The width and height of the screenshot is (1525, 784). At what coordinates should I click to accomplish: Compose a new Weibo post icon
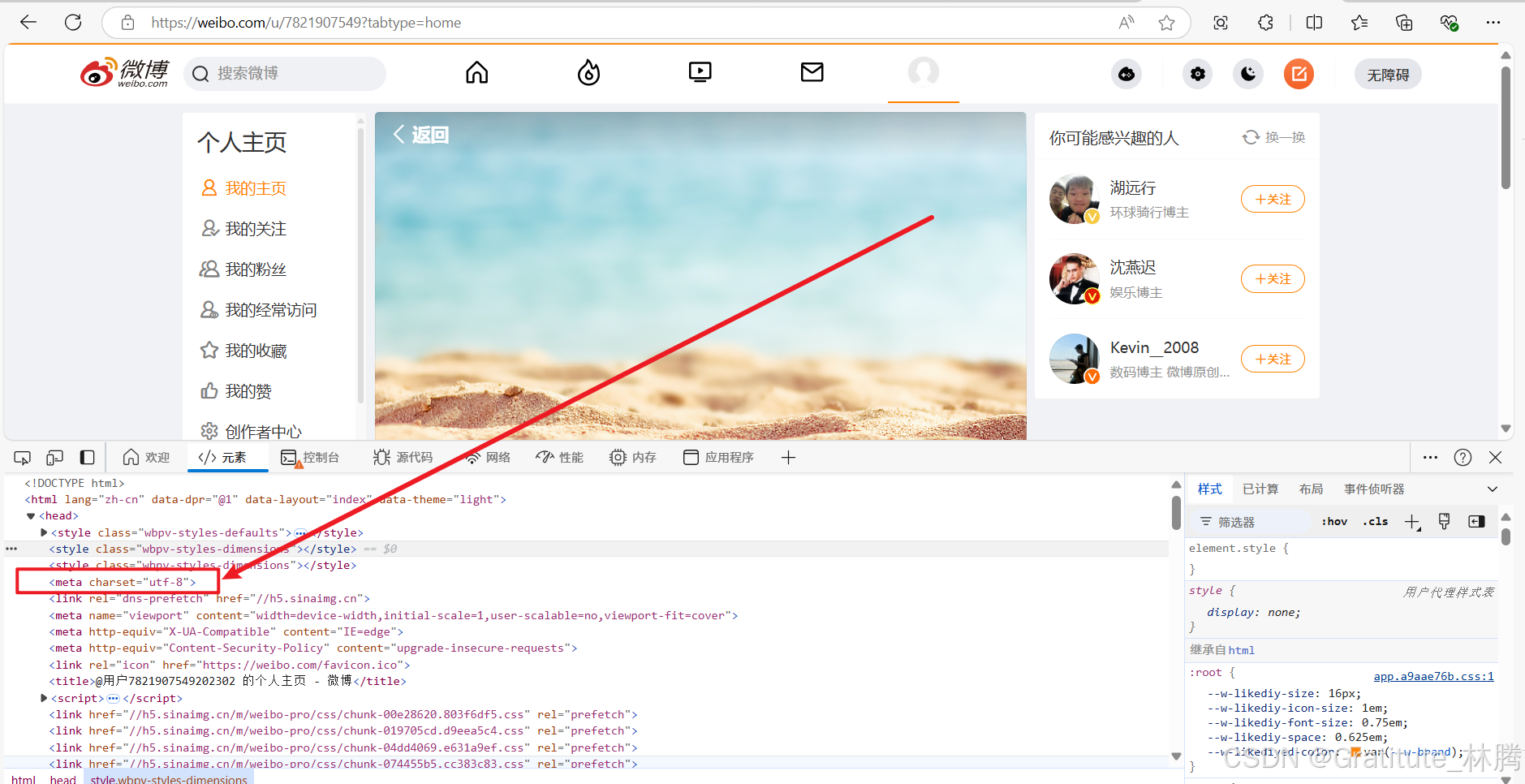pos(1299,74)
